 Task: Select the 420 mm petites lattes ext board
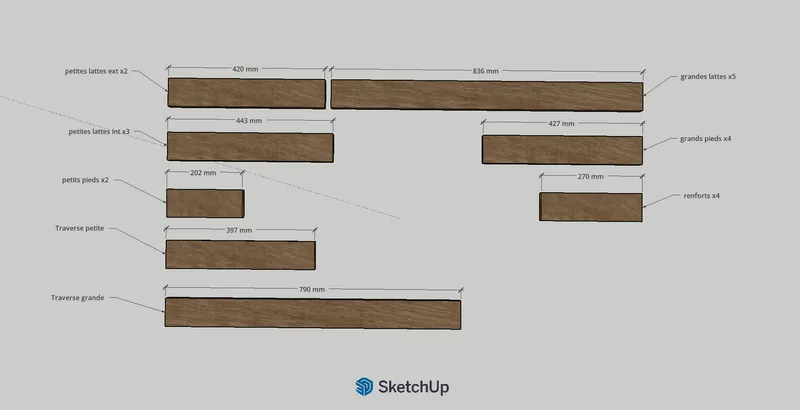246,93
